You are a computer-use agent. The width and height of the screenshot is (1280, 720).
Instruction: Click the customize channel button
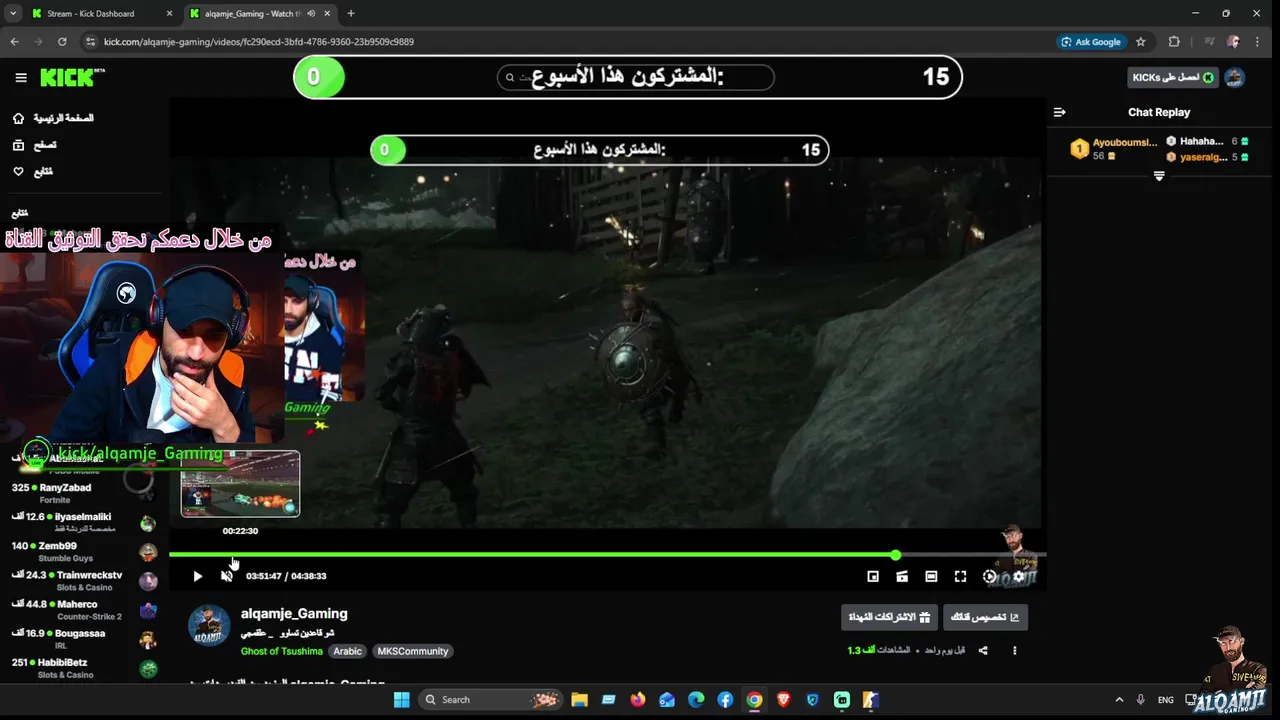(x=985, y=617)
